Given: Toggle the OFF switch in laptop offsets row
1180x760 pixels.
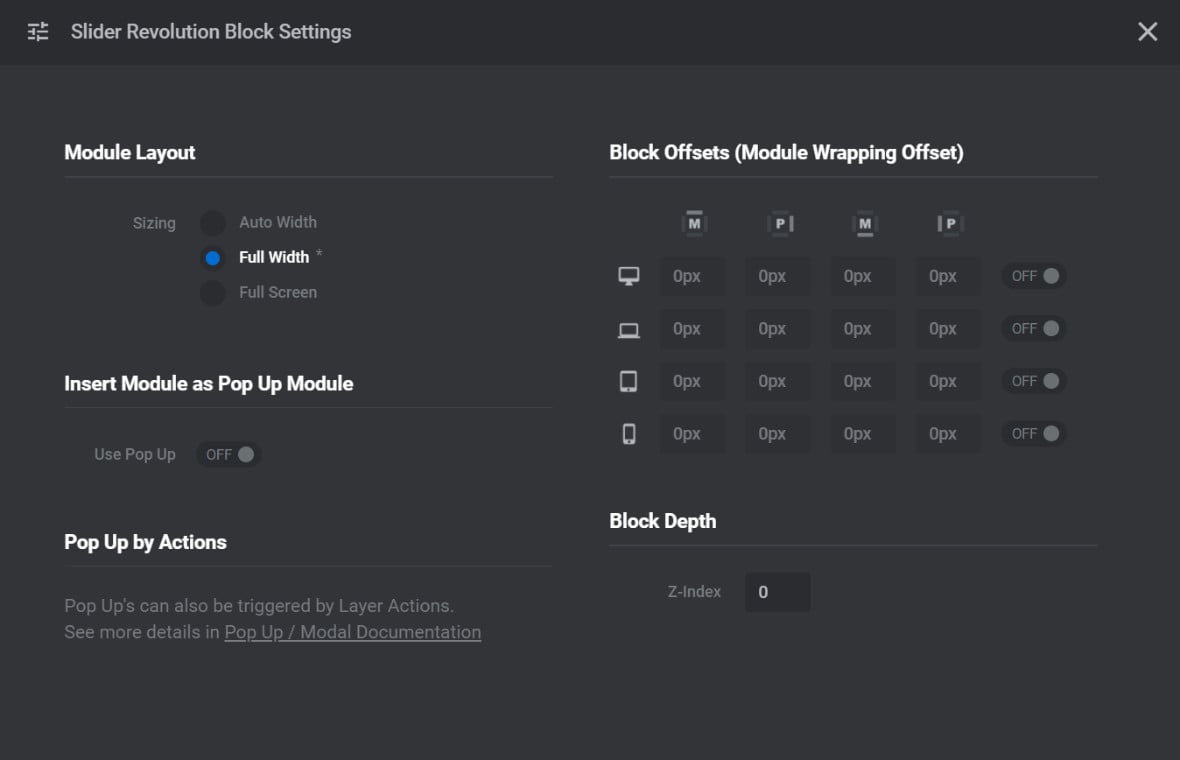Looking at the screenshot, I should [1034, 329].
